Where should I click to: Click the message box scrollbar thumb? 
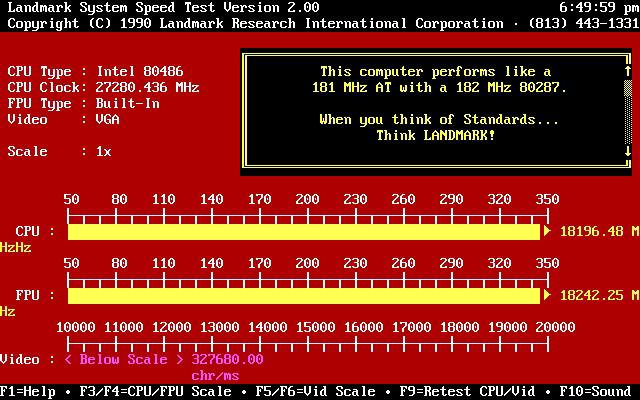click(x=628, y=88)
